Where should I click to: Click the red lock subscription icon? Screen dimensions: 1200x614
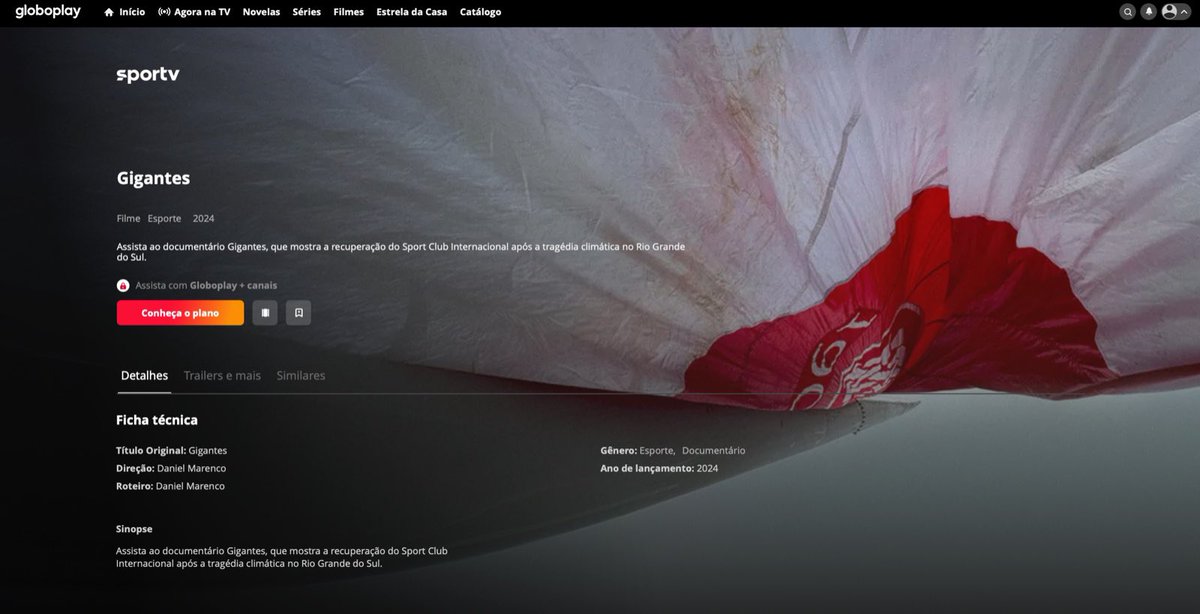pyautogui.click(x=123, y=285)
